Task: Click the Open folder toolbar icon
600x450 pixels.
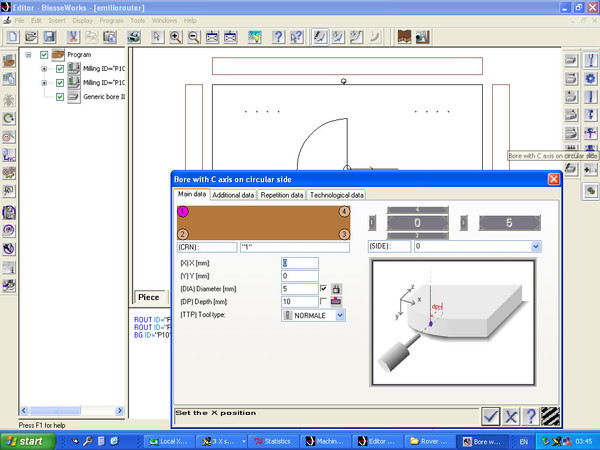Action: tap(31, 37)
